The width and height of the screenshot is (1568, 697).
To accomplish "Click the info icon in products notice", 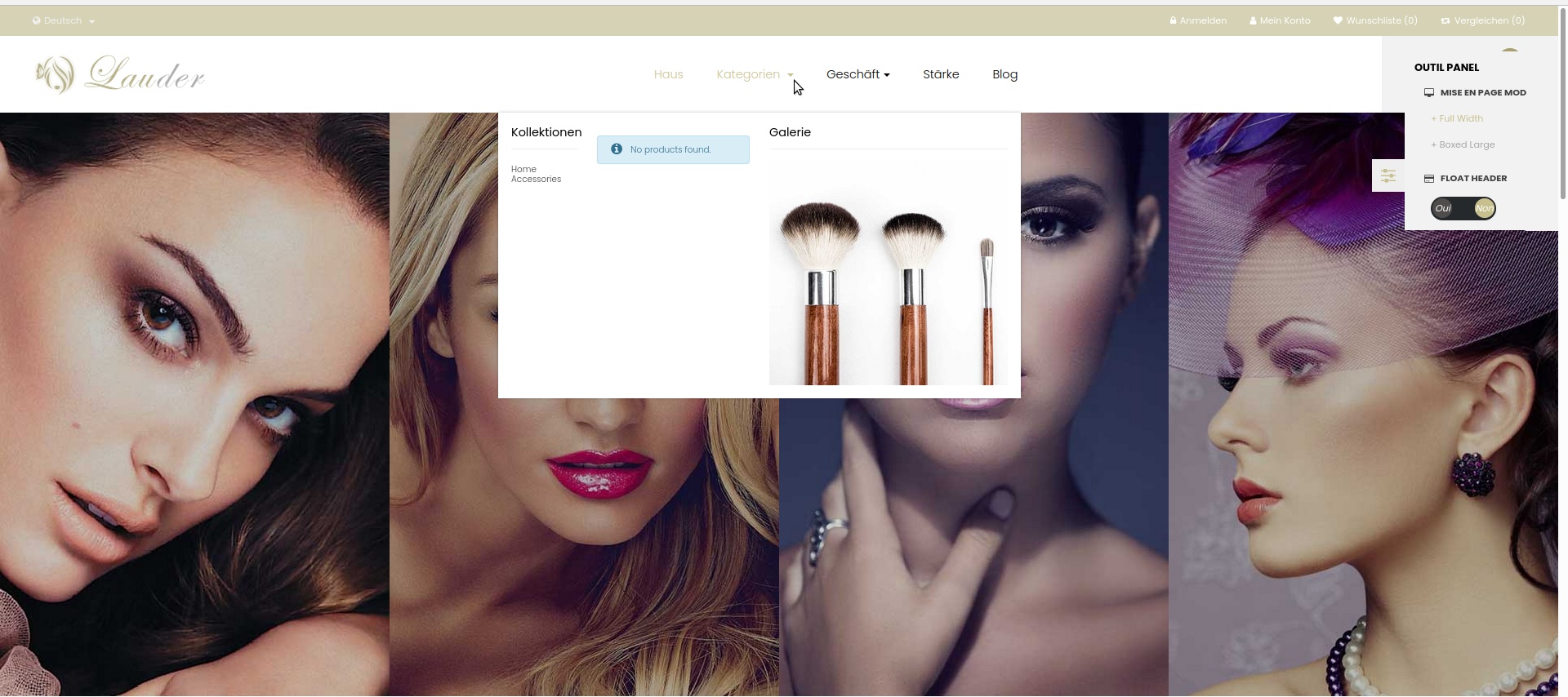I will 617,149.
